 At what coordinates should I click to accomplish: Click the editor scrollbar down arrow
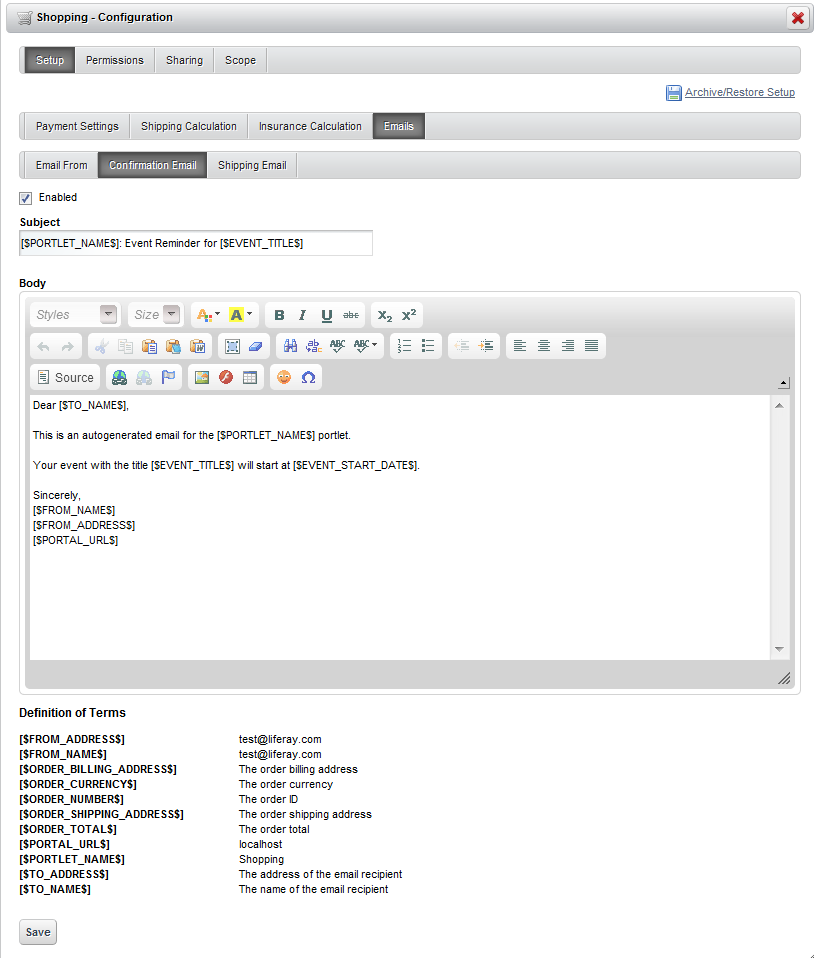point(779,649)
